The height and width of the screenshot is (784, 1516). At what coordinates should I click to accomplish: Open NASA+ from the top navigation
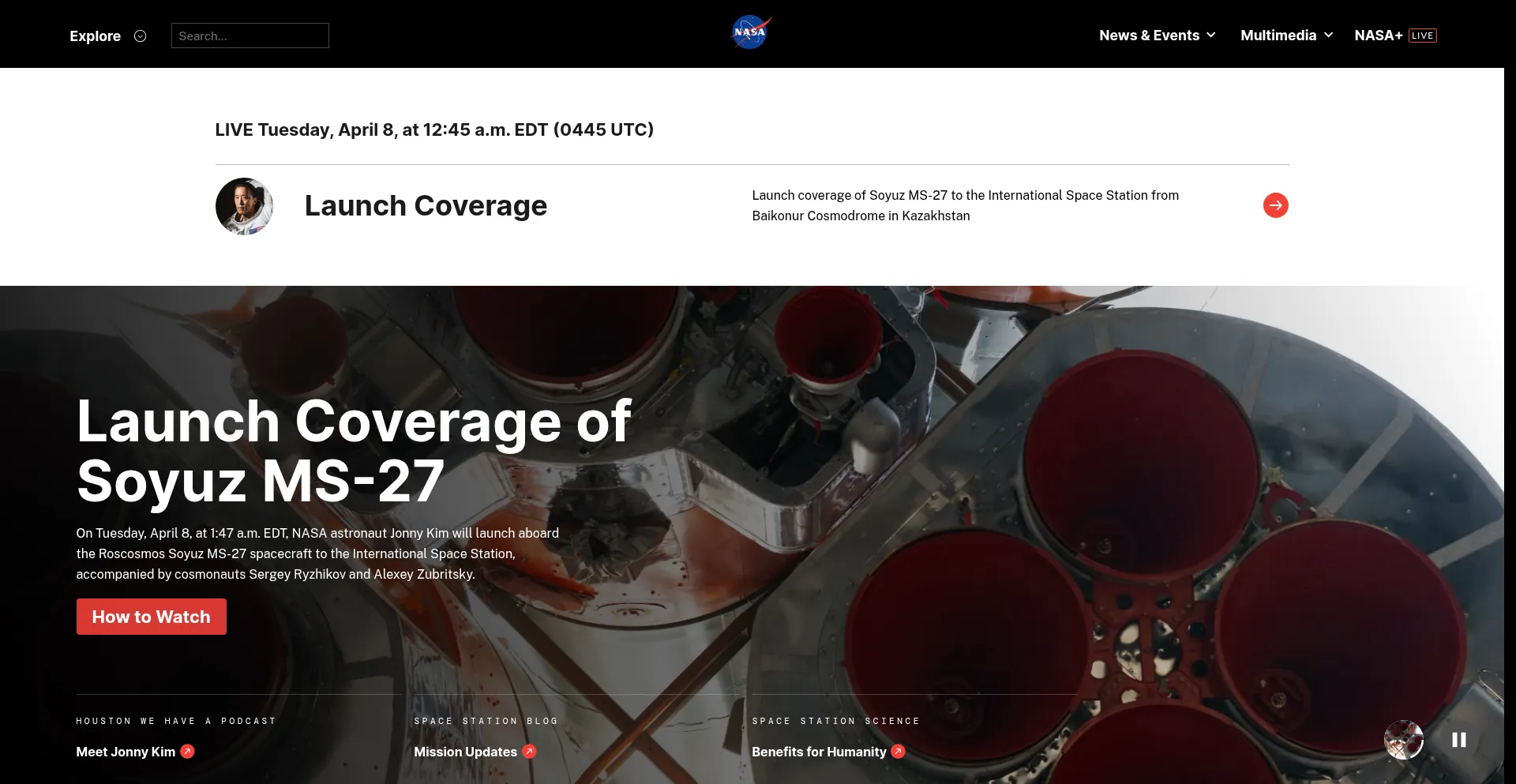point(1378,36)
